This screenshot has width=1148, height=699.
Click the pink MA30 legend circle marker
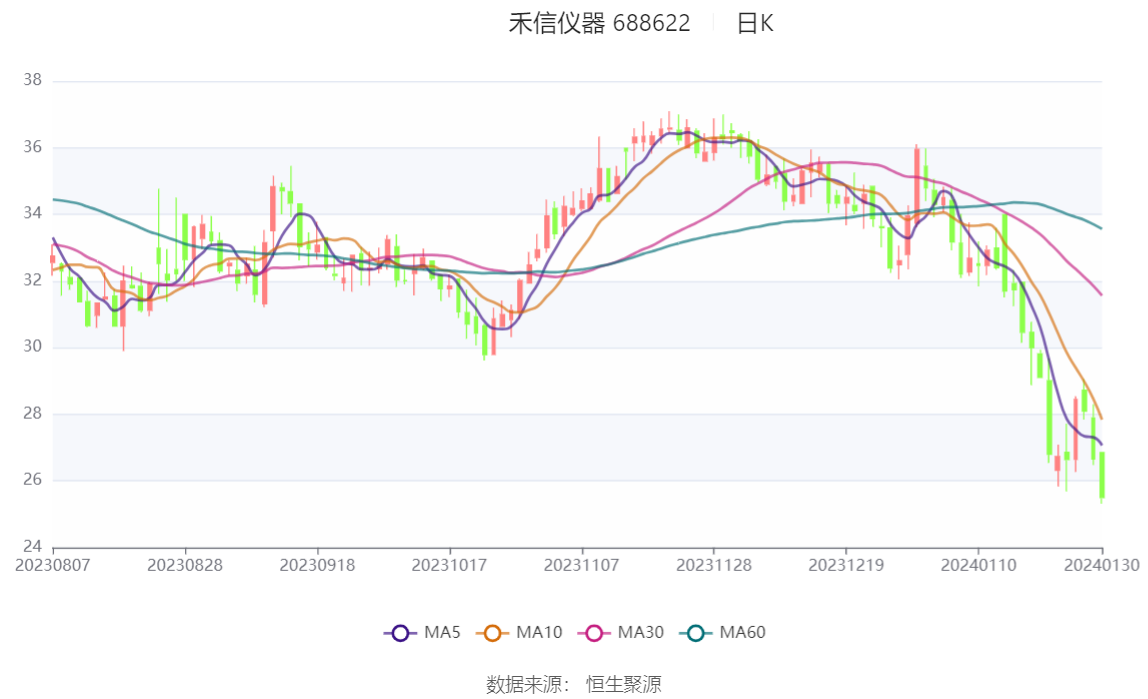point(594,632)
